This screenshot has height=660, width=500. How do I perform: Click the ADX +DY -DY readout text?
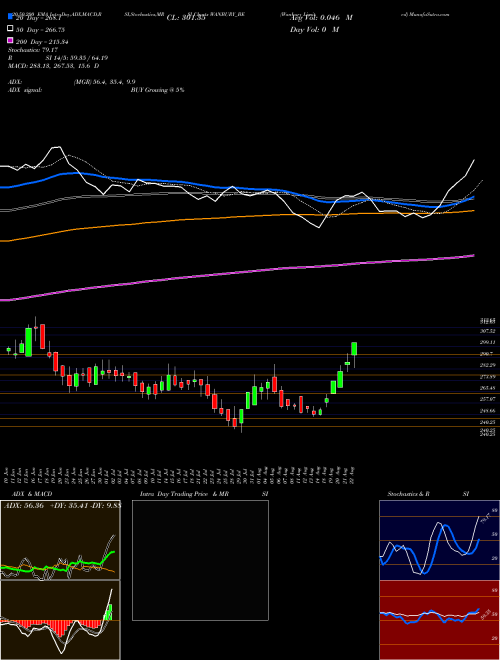(62, 505)
